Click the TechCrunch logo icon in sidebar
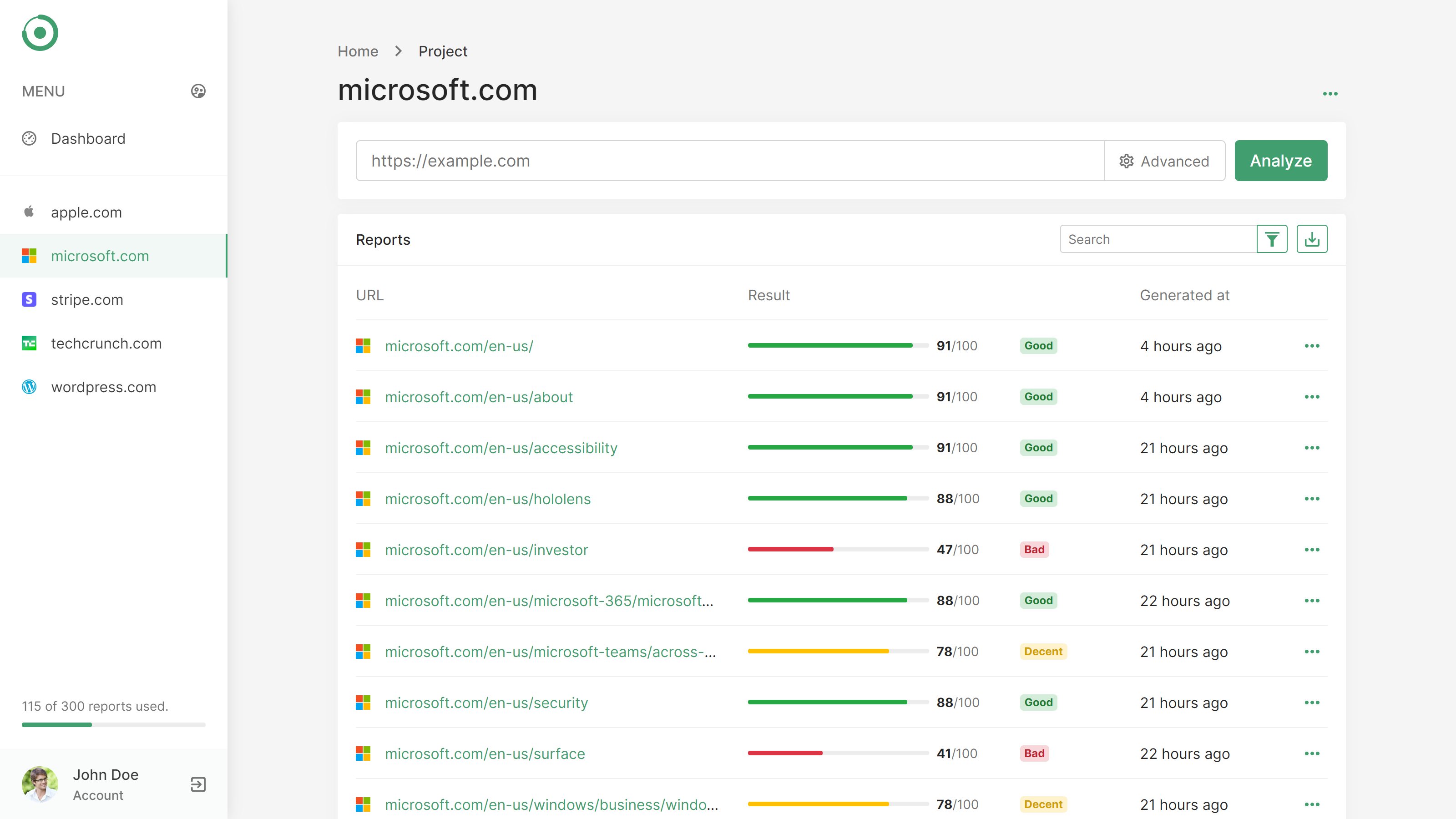Image resolution: width=1456 pixels, height=819 pixels. (29, 343)
